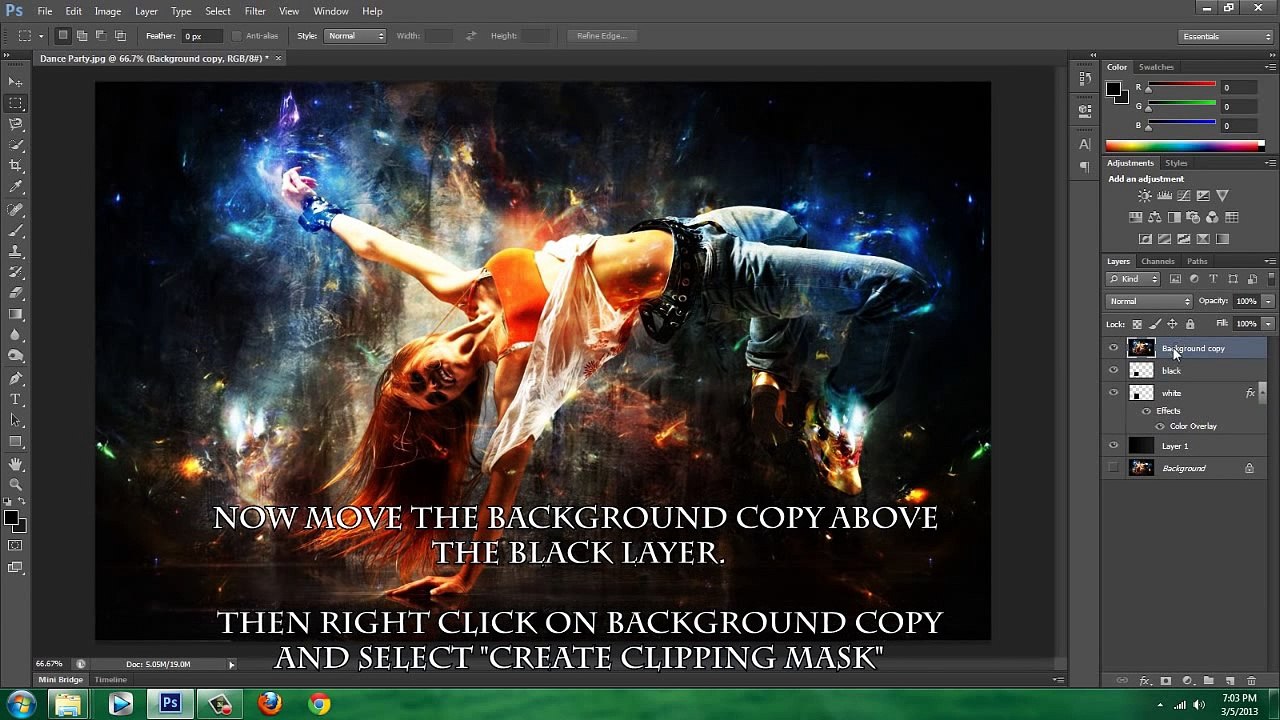
Task: Select the Clone Stamp tool
Action: pos(16,252)
